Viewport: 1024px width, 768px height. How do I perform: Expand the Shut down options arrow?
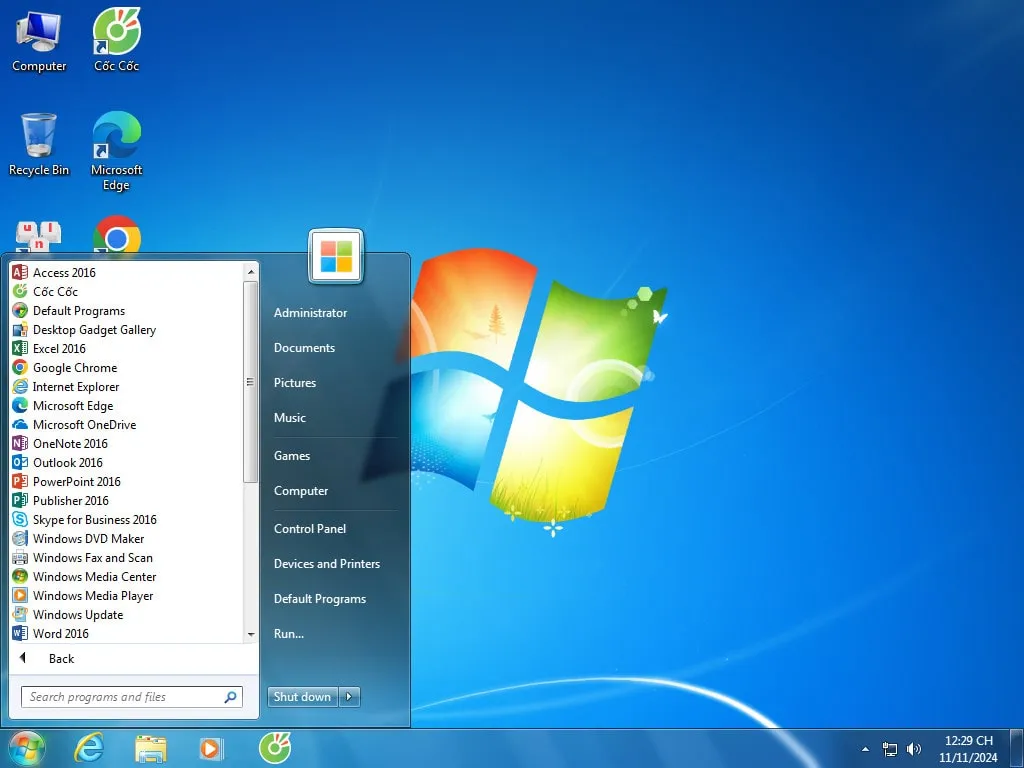point(349,697)
